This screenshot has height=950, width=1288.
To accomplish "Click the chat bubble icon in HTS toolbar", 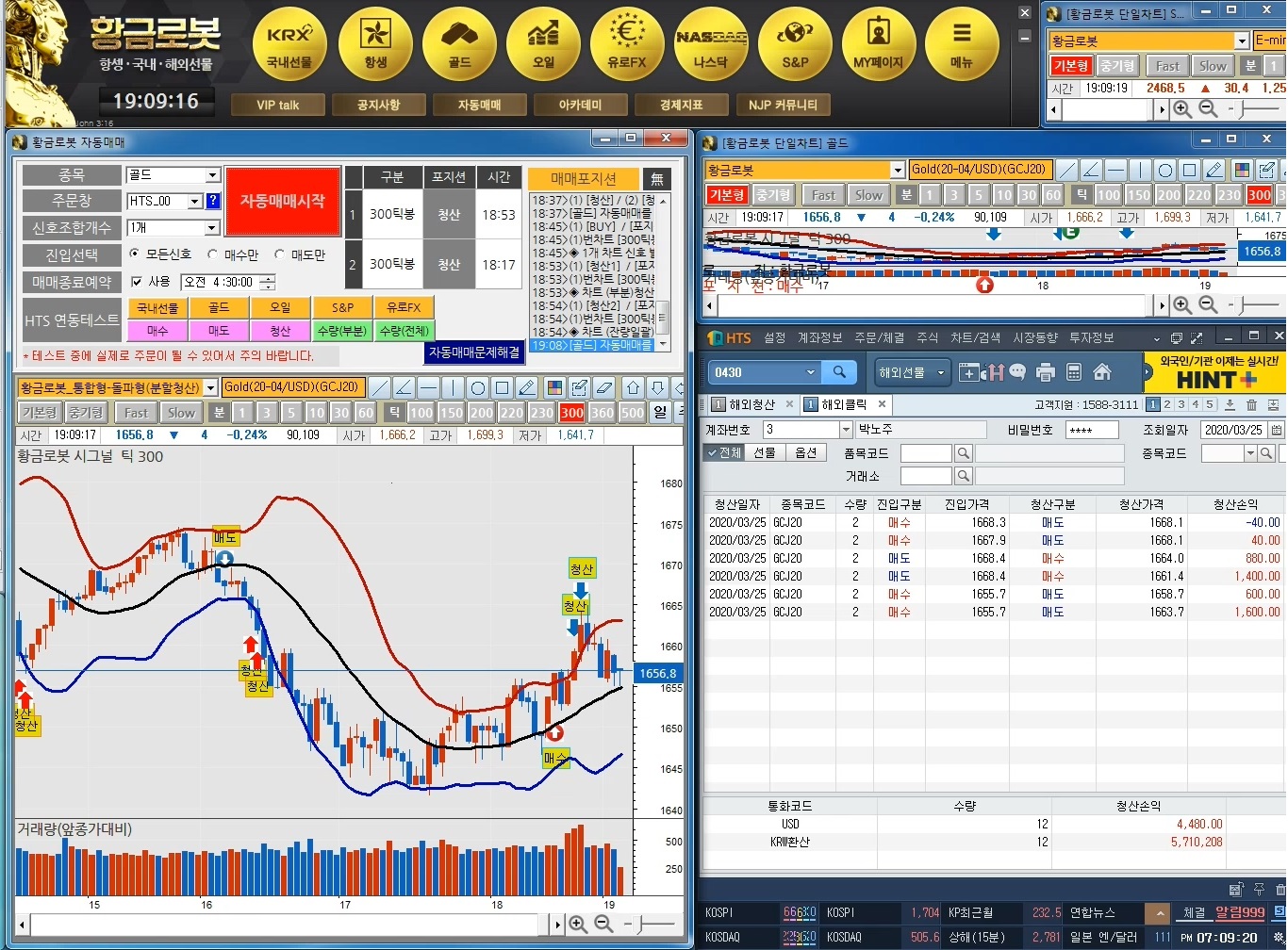I will pyautogui.click(x=1016, y=372).
